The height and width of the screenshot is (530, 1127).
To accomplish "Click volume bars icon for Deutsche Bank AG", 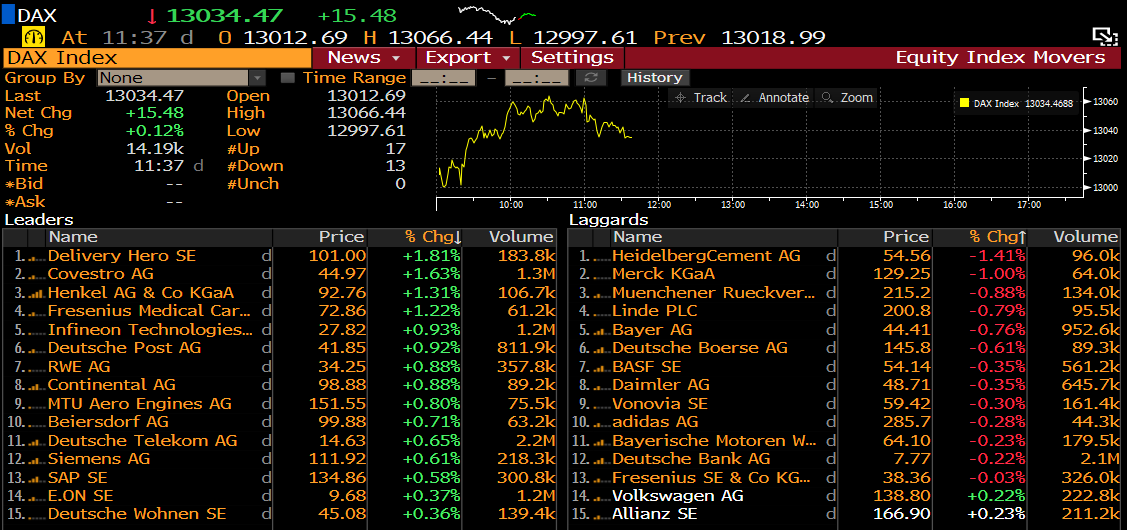I will [602, 460].
